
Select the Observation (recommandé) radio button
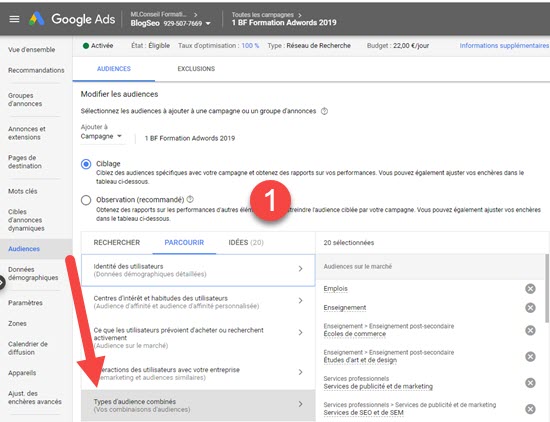[86, 200]
